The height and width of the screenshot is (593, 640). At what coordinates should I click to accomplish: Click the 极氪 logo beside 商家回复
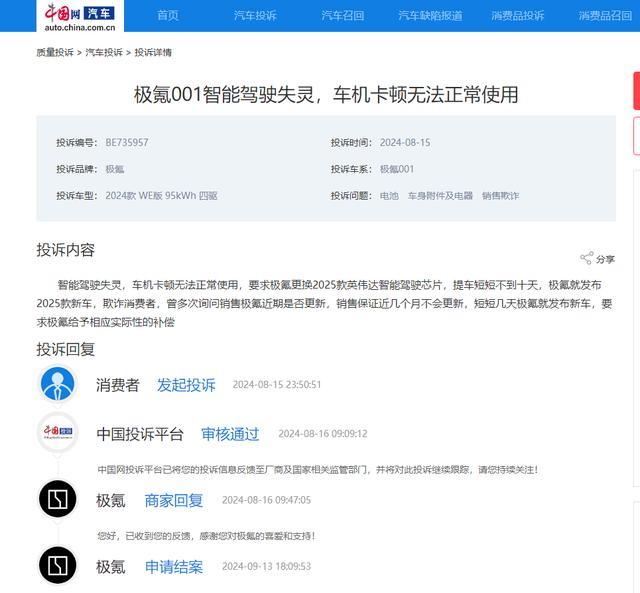58,499
